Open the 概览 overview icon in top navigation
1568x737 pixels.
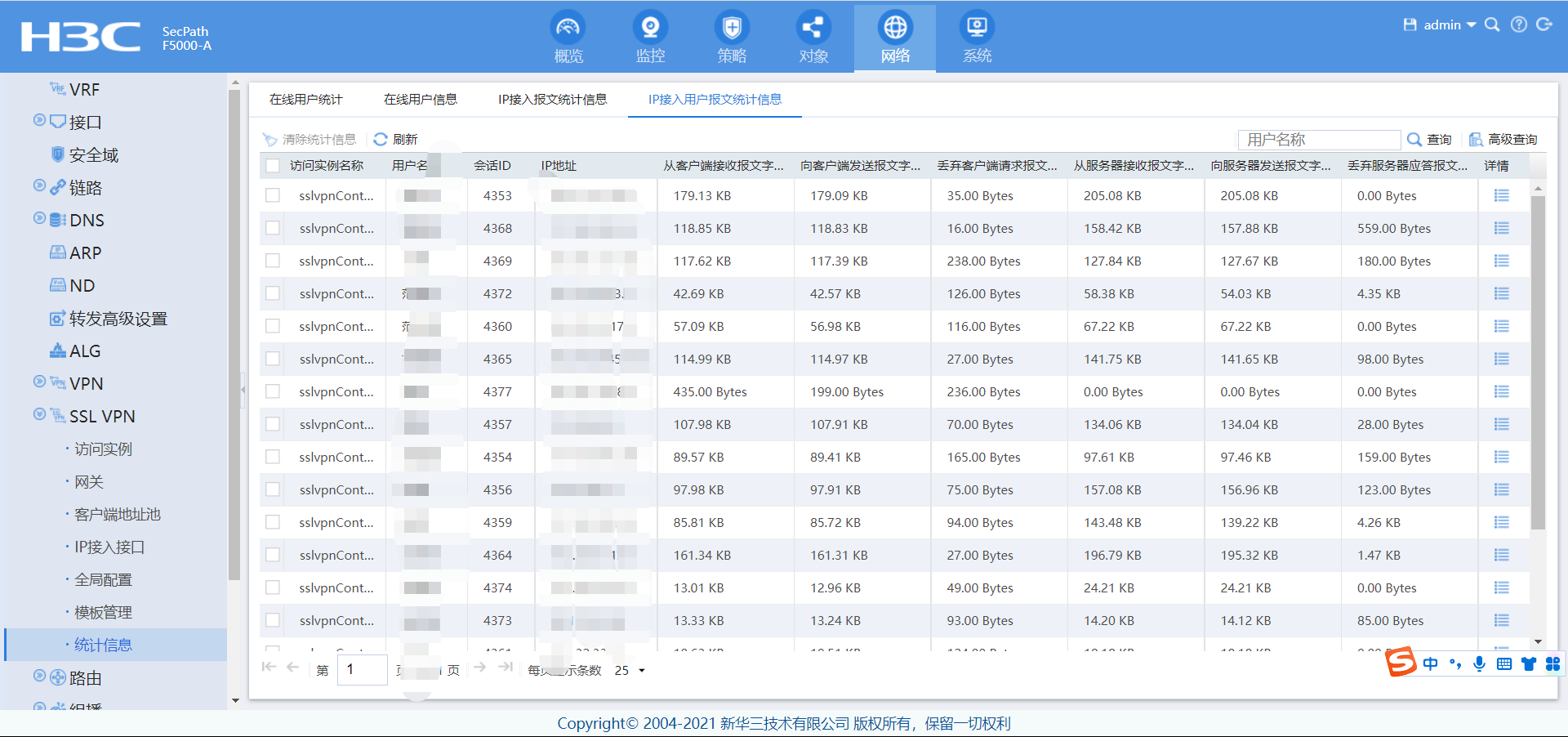[568, 29]
